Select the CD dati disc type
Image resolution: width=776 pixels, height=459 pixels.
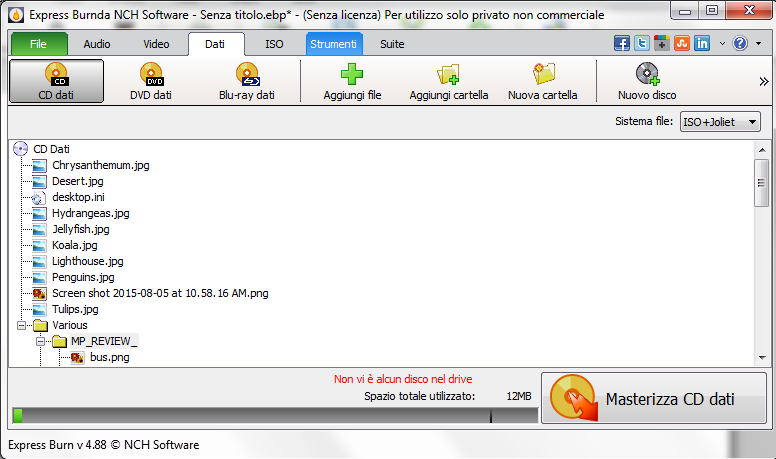[56, 81]
